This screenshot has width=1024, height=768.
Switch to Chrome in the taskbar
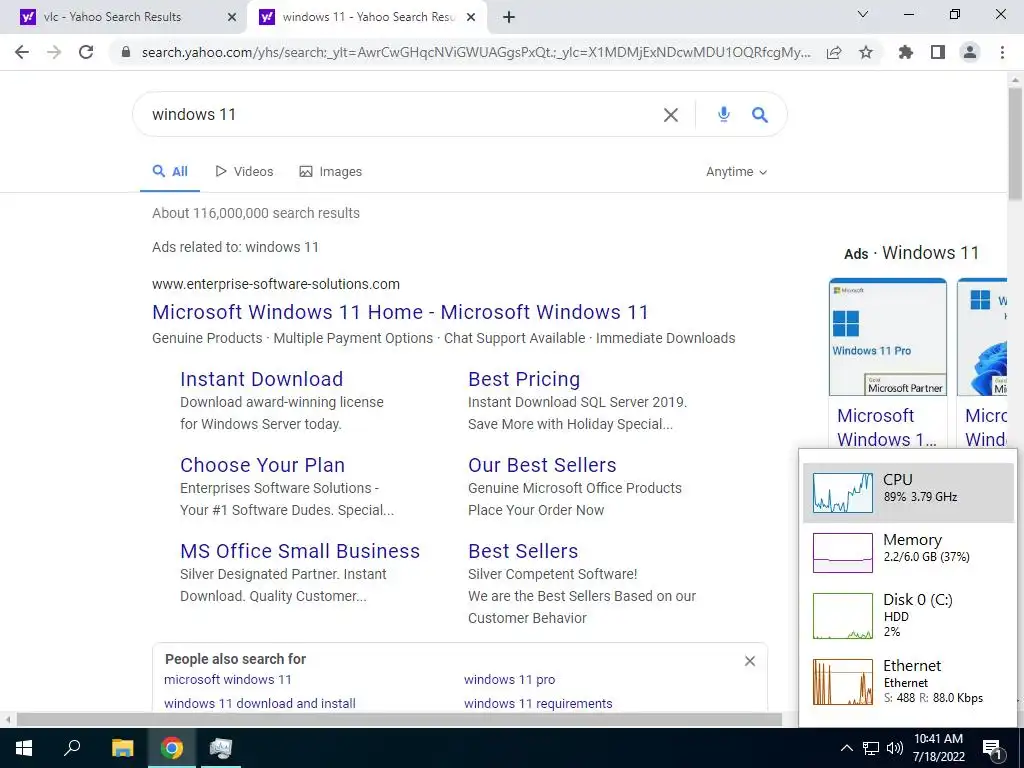[x=172, y=748]
